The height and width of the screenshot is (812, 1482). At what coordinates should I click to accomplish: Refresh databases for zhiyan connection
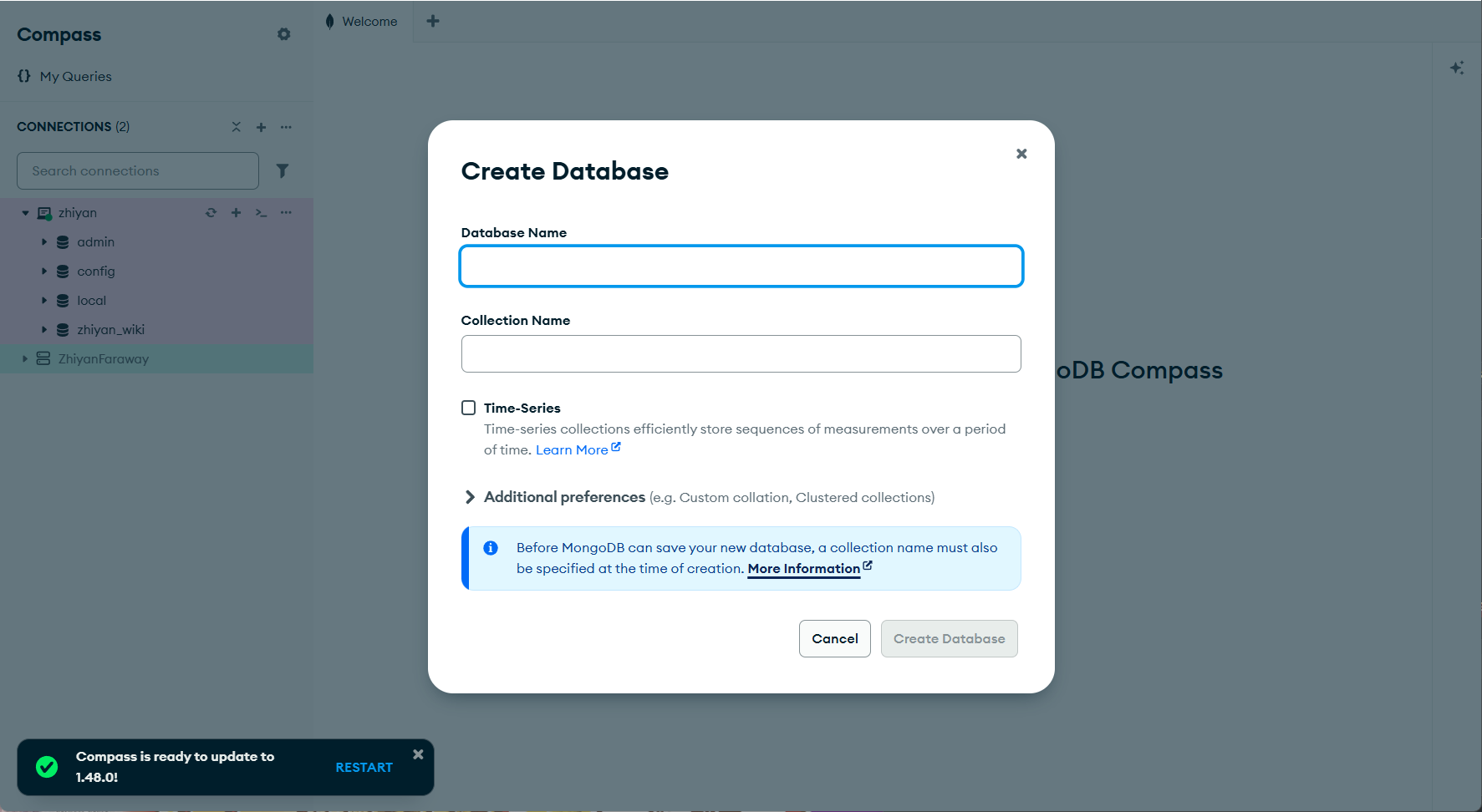coord(211,213)
